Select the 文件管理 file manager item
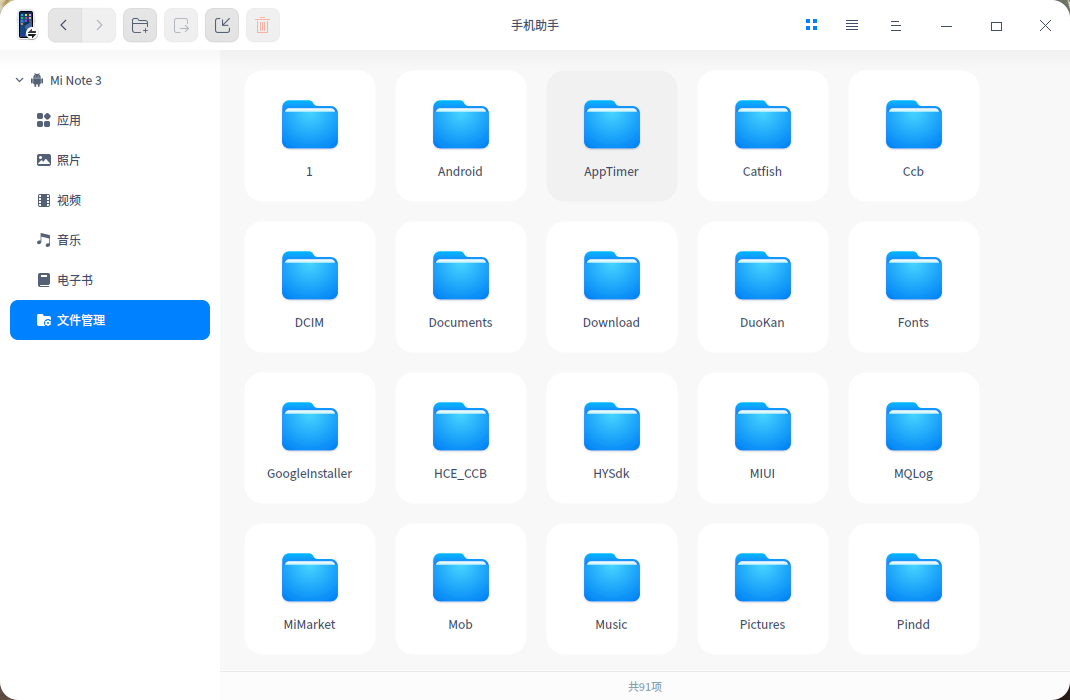Viewport: 1070px width, 700px height. click(110, 320)
